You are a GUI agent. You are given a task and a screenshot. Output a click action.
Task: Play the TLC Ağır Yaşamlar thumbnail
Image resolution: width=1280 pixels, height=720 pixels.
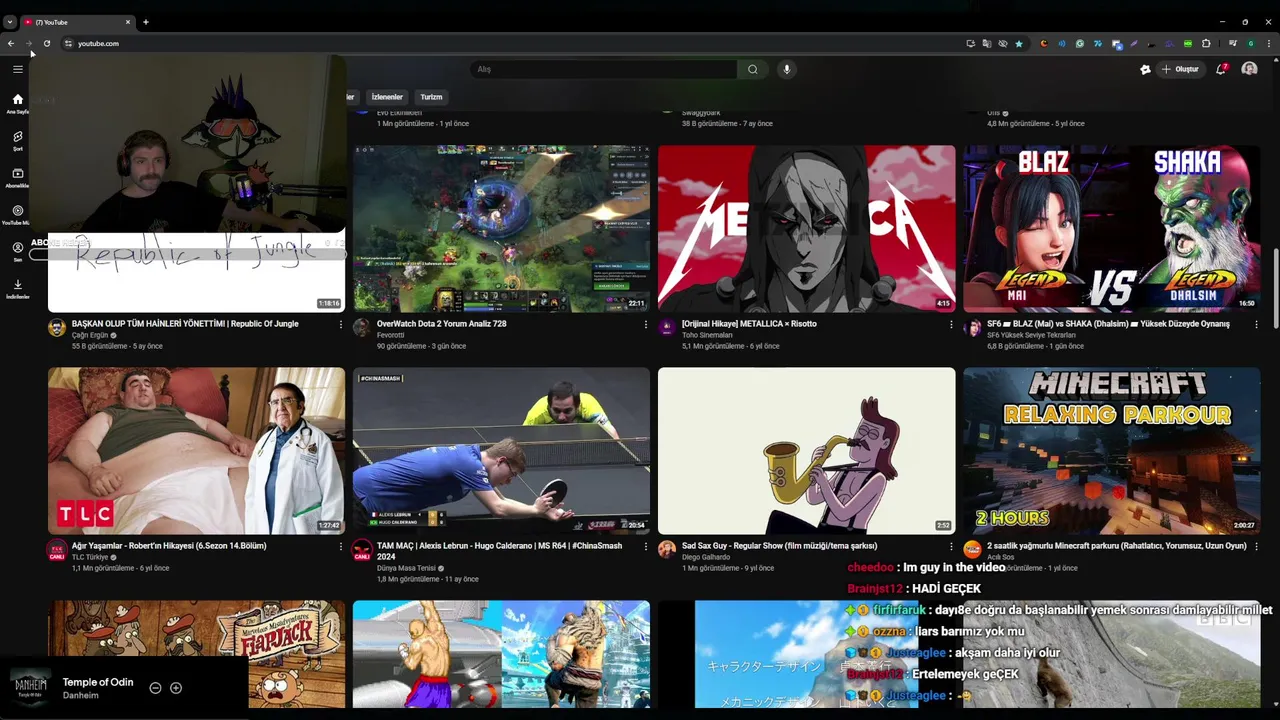click(x=196, y=450)
